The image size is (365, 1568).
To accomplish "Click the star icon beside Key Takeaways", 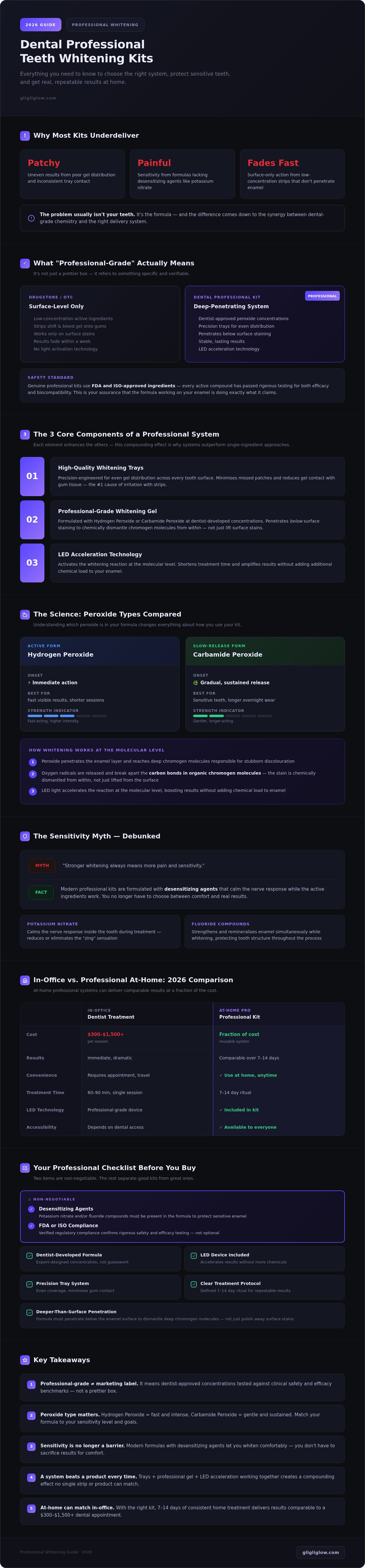I will point(25,1360).
